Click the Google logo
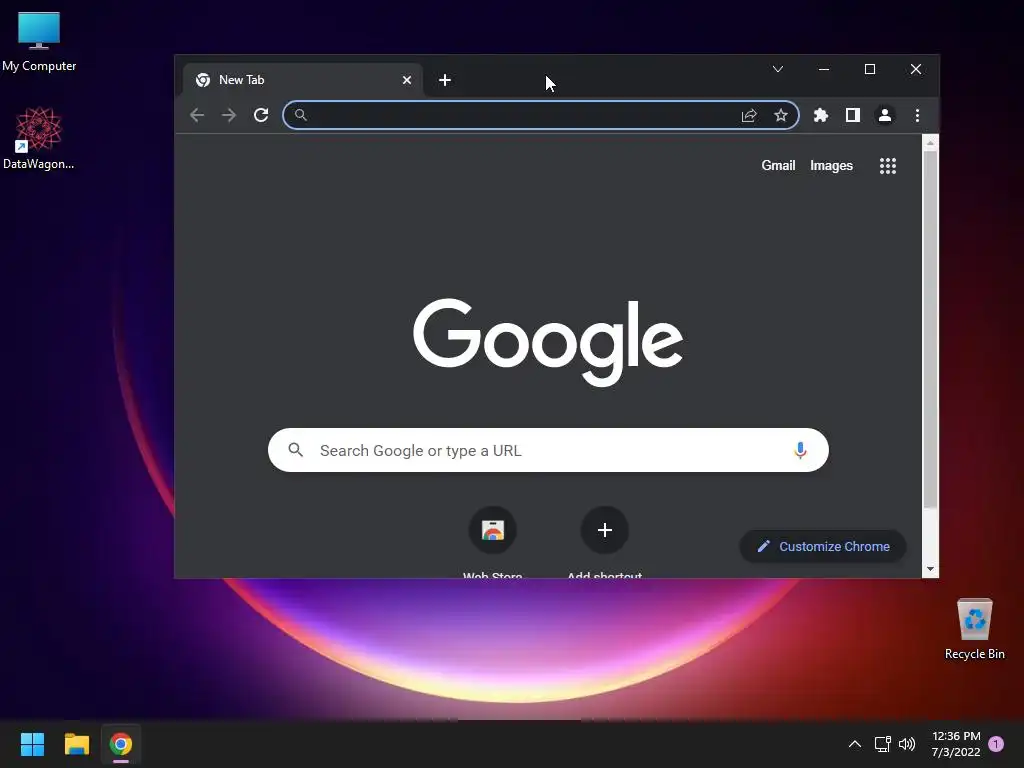 pyautogui.click(x=548, y=342)
